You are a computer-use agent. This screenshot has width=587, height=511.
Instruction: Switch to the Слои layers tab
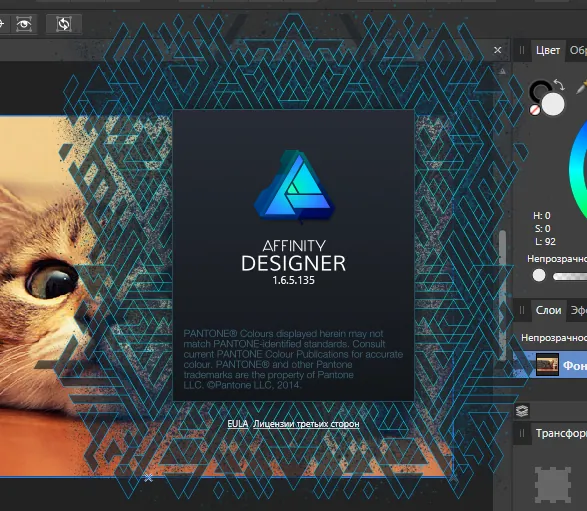tap(548, 310)
